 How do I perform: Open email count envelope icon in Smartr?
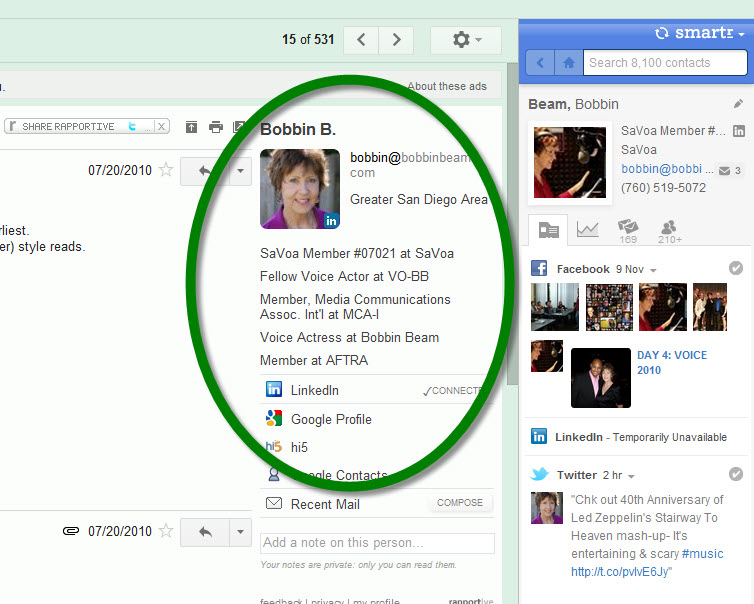[724, 170]
